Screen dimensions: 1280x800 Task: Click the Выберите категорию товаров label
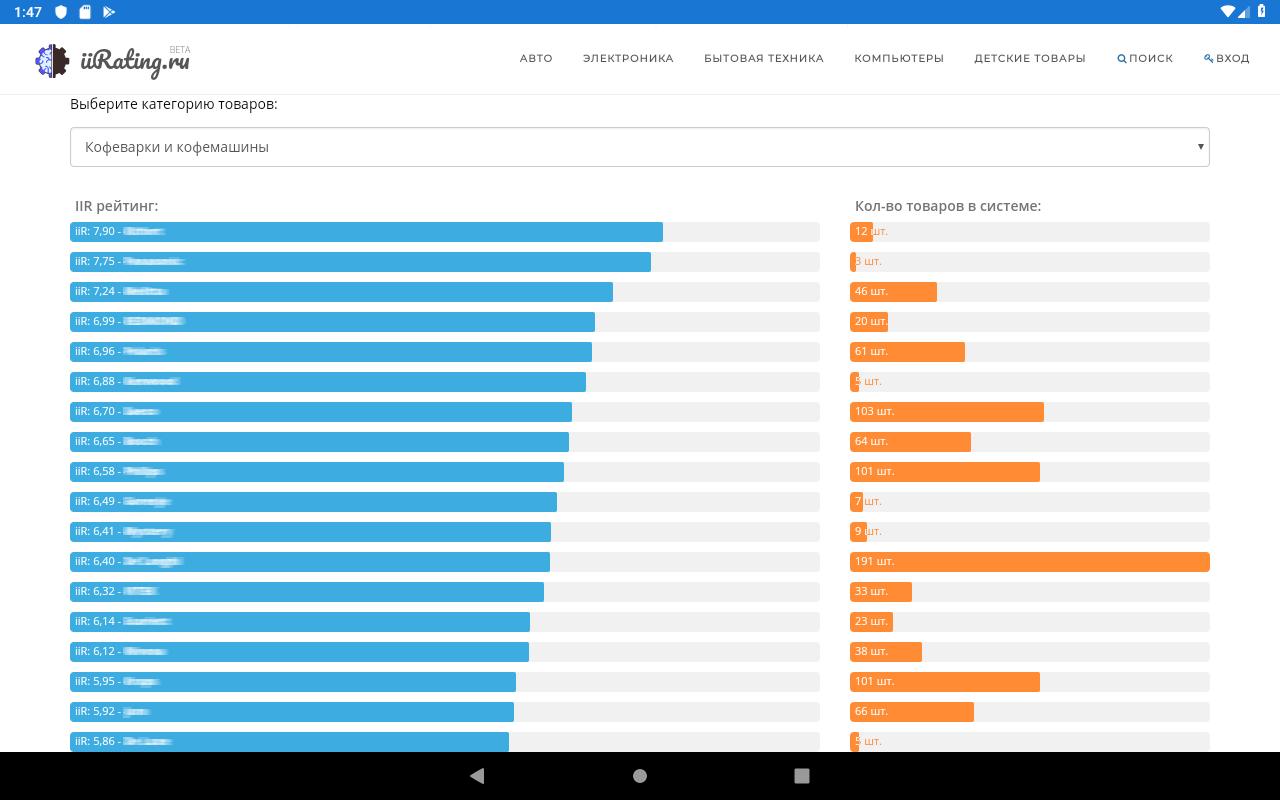point(174,104)
